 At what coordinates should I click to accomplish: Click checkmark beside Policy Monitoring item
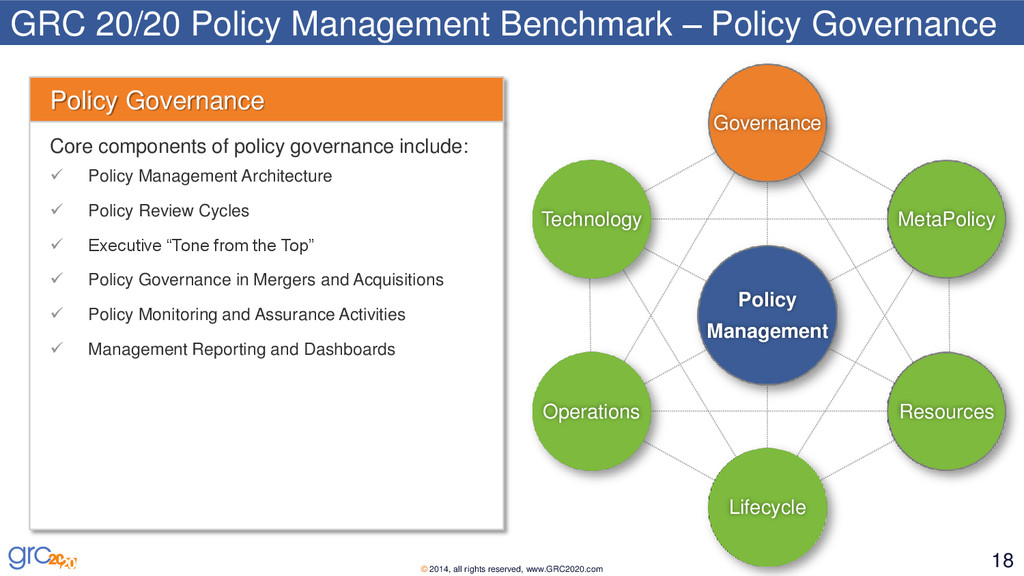click(57, 313)
